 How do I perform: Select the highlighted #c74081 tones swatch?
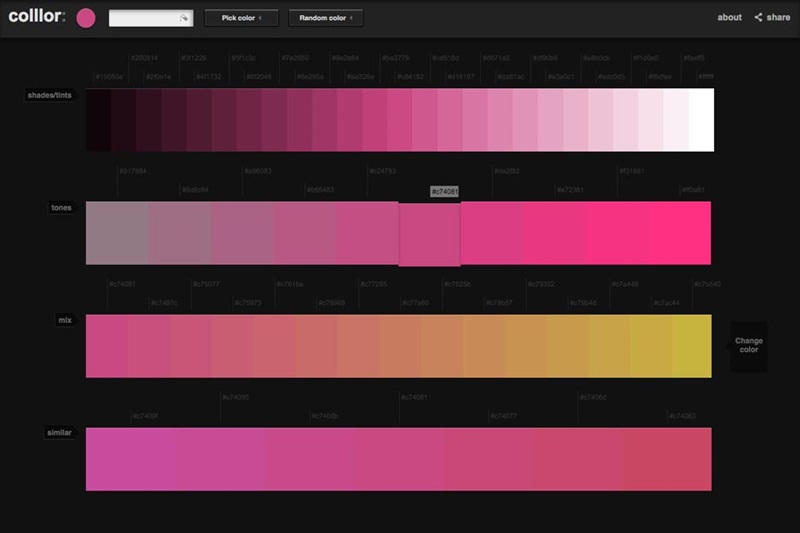[429, 234]
